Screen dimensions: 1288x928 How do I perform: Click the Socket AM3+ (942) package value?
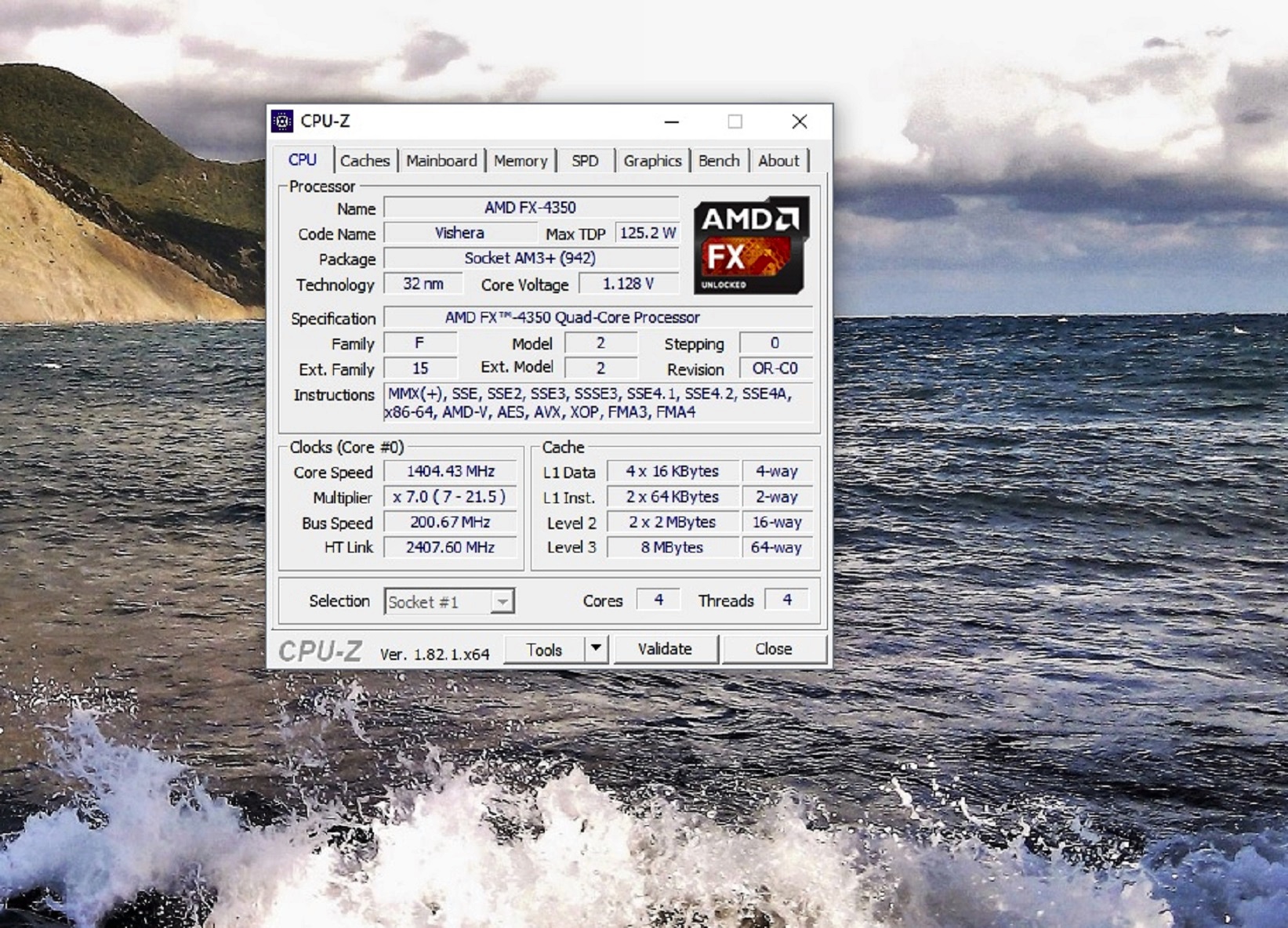[531, 258]
